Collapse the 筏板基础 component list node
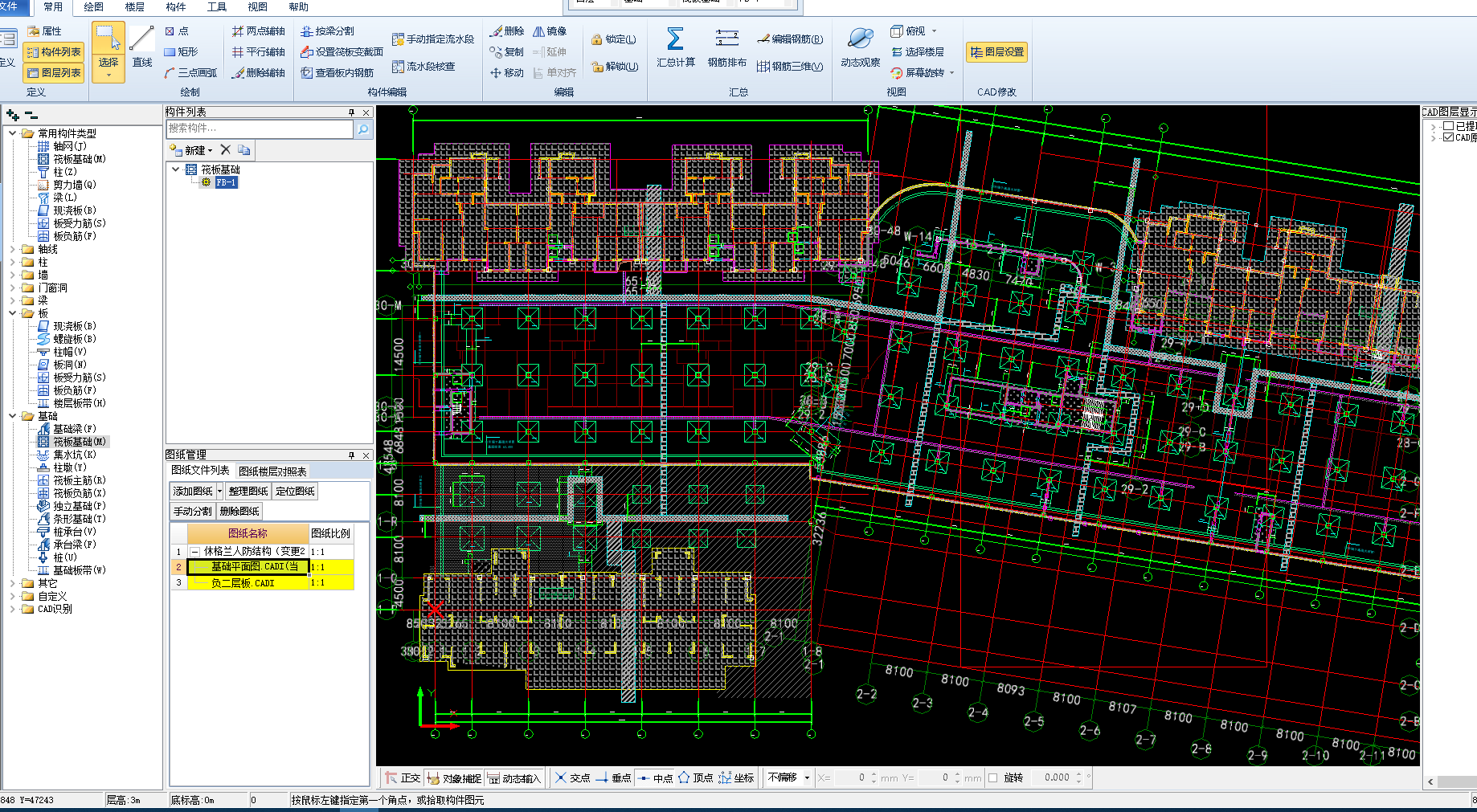The width and height of the screenshot is (1477, 812). pos(176,169)
